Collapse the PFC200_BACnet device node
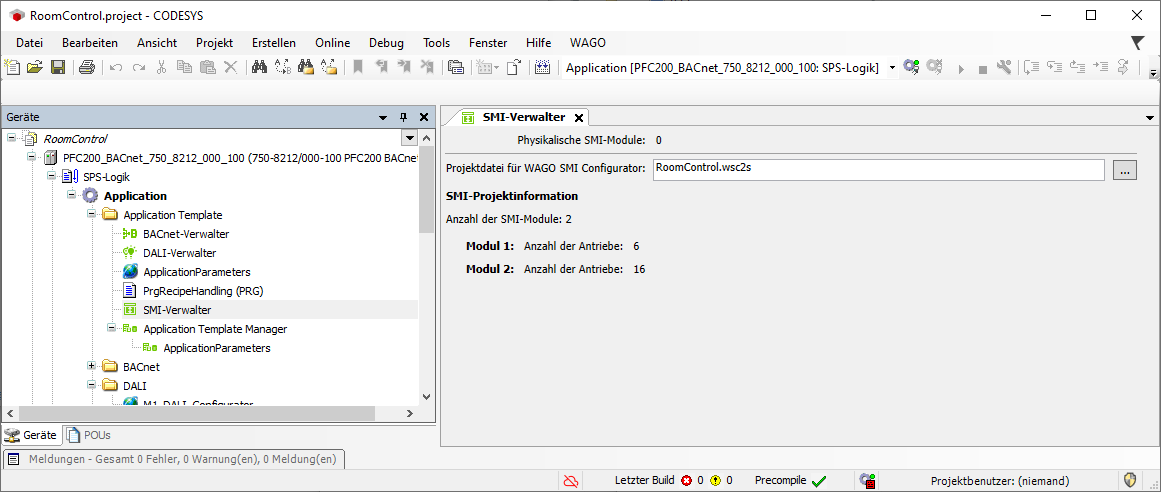 click(x=31, y=157)
